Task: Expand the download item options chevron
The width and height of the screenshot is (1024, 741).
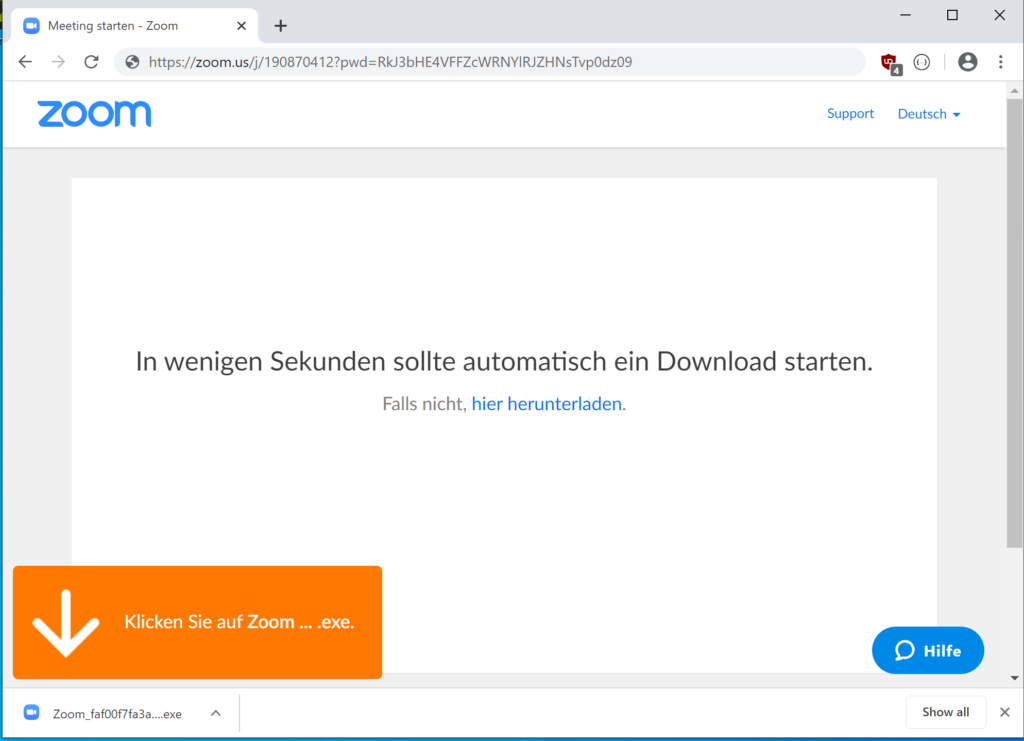Action: (216, 714)
